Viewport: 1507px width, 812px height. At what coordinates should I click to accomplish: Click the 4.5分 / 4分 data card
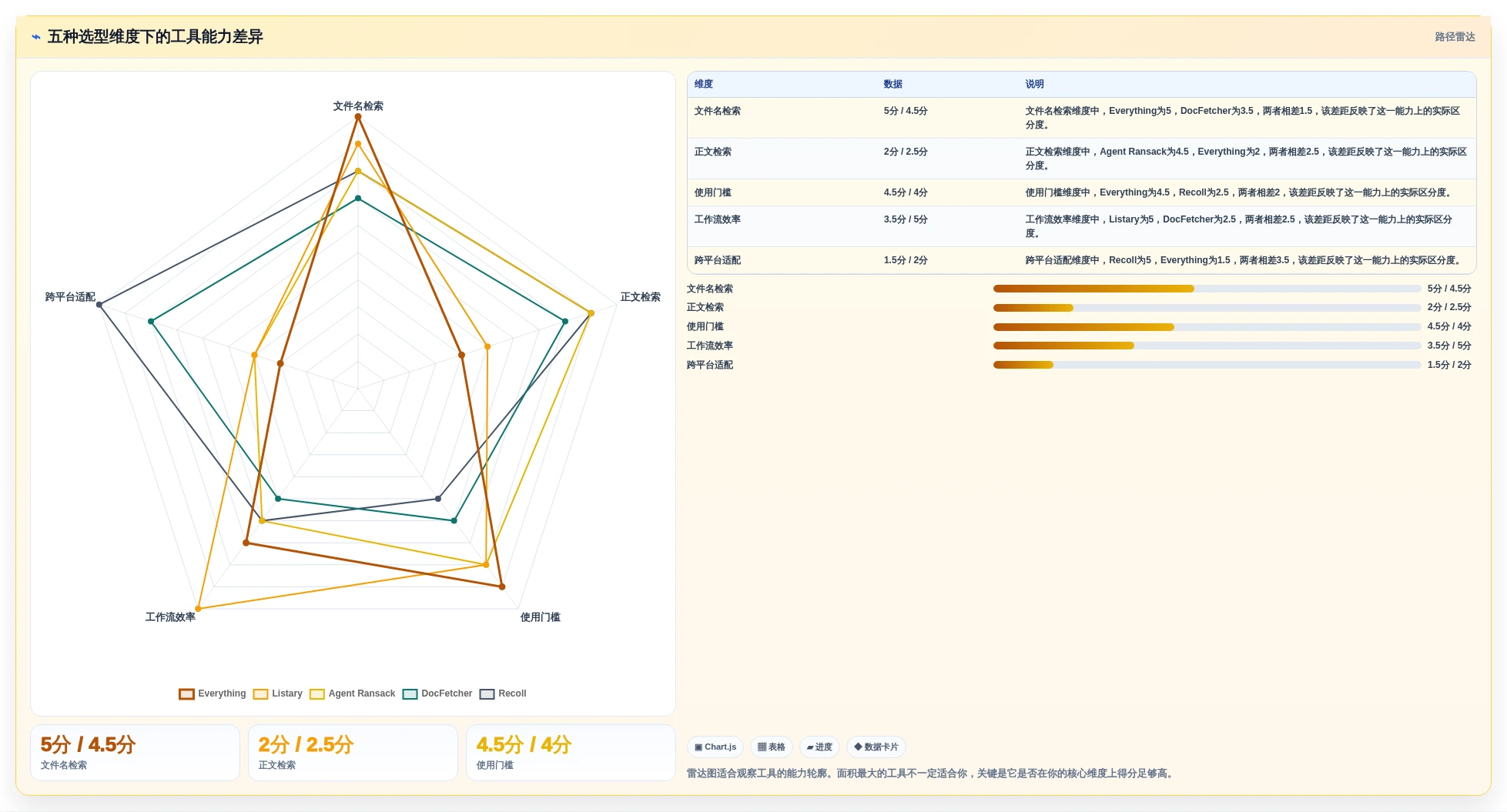pyautogui.click(x=571, y=753)
